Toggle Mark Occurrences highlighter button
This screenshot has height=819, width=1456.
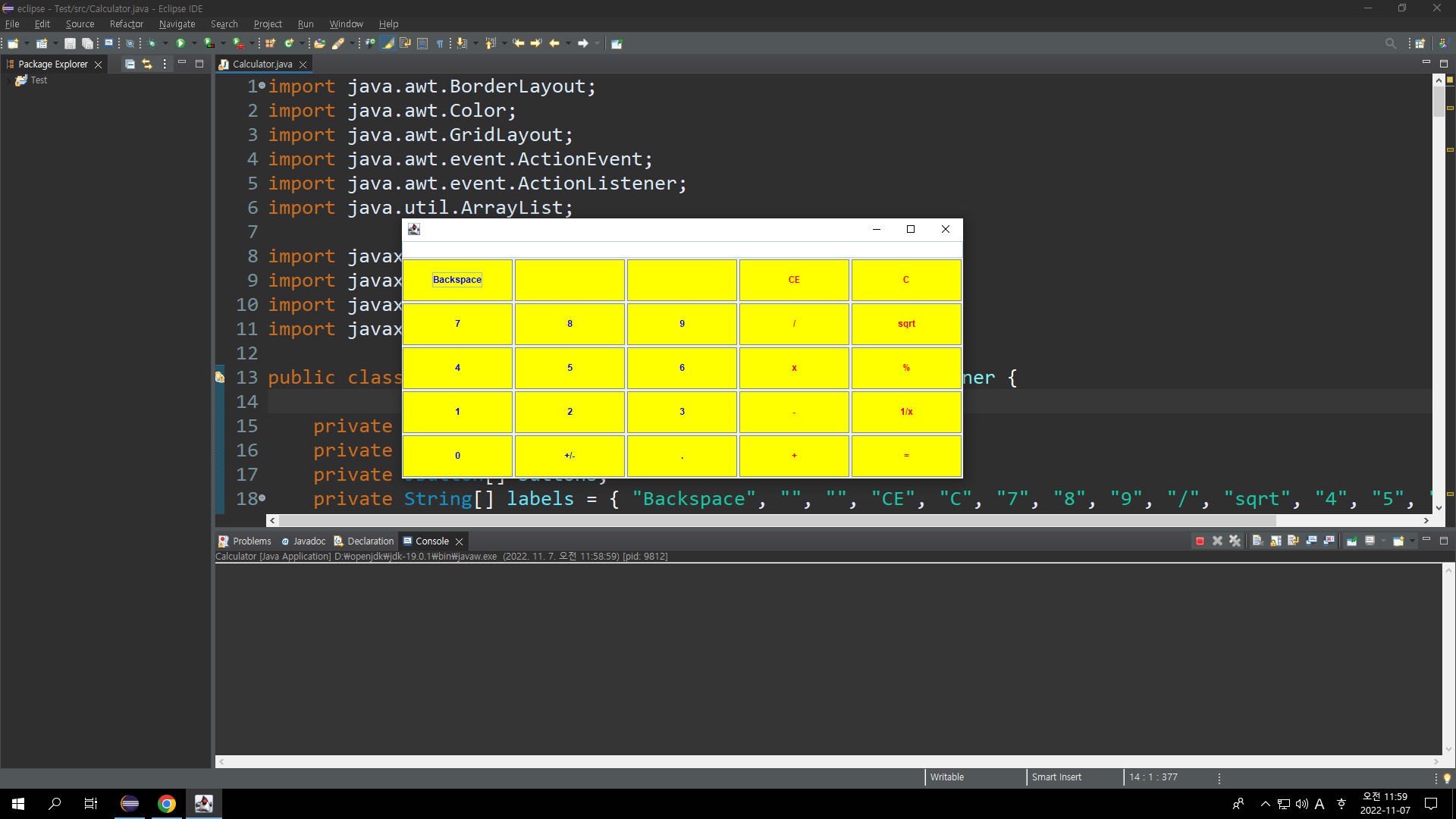pos(388,43)
